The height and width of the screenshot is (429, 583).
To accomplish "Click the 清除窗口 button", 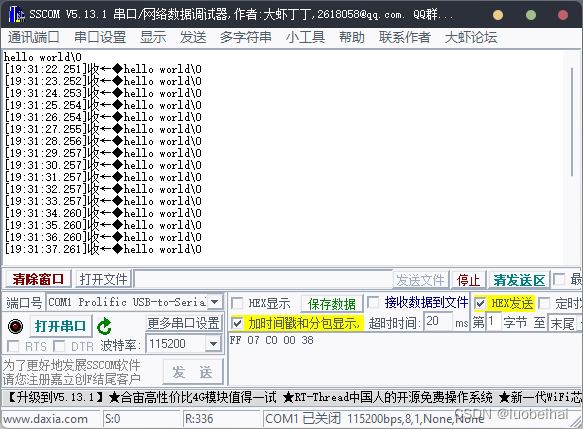I will 38,278.
